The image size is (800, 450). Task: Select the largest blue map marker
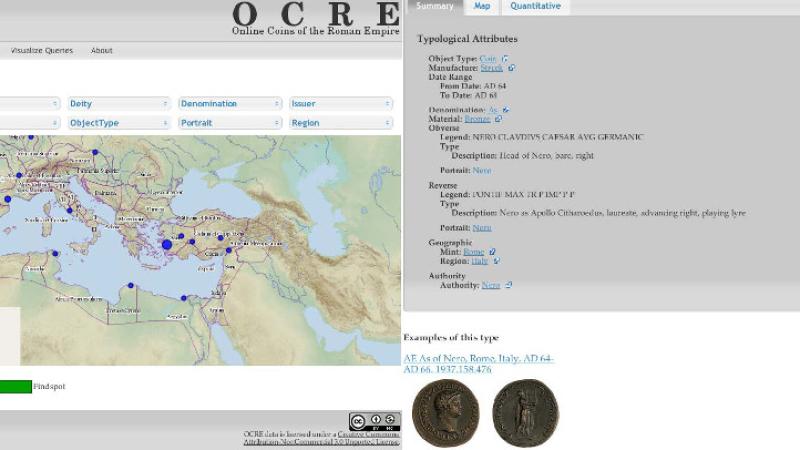point(167,245)
